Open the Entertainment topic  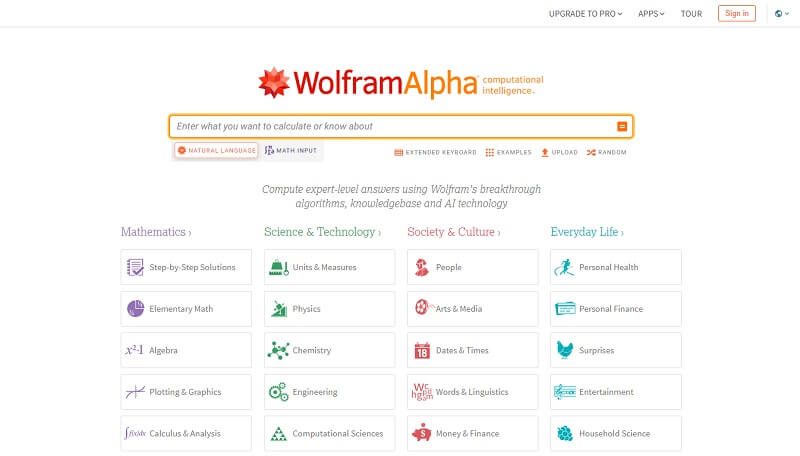coord(616,392)
